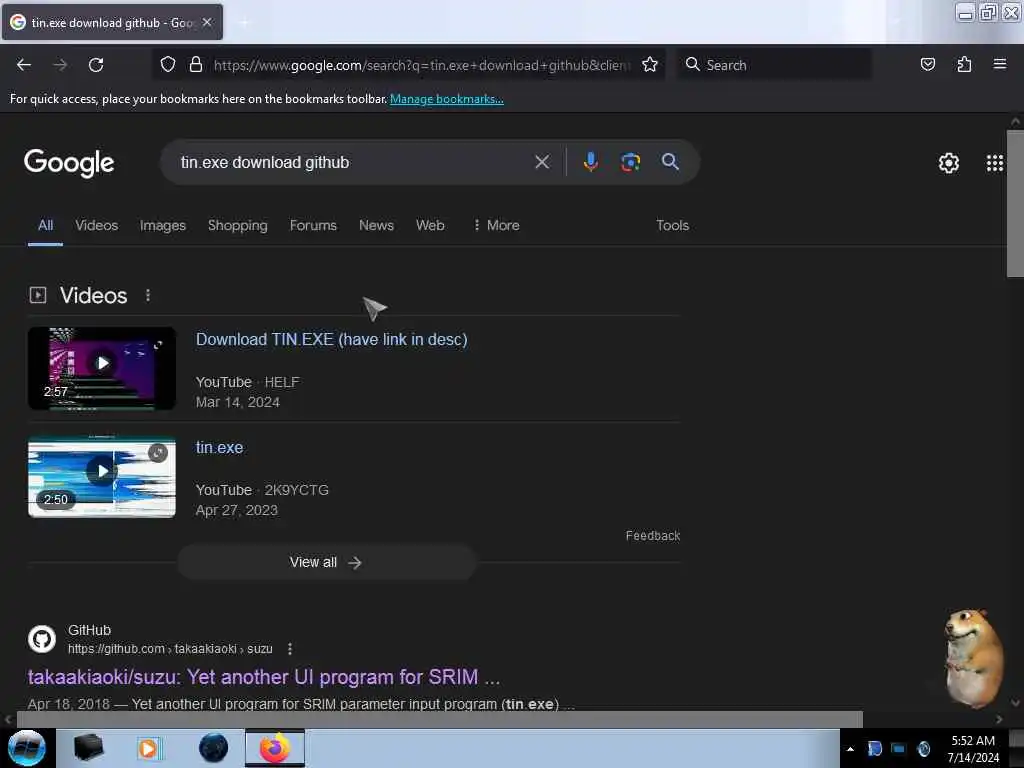Open the dark globe taskbar icon

click(x=213, y=748)
